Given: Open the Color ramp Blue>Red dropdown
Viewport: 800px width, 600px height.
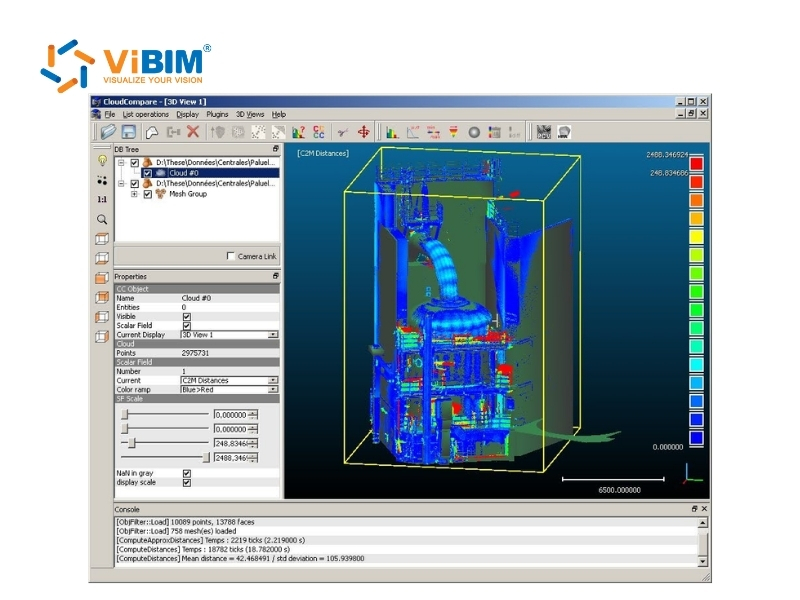Looking at the screenshot, I should point(272,390).
